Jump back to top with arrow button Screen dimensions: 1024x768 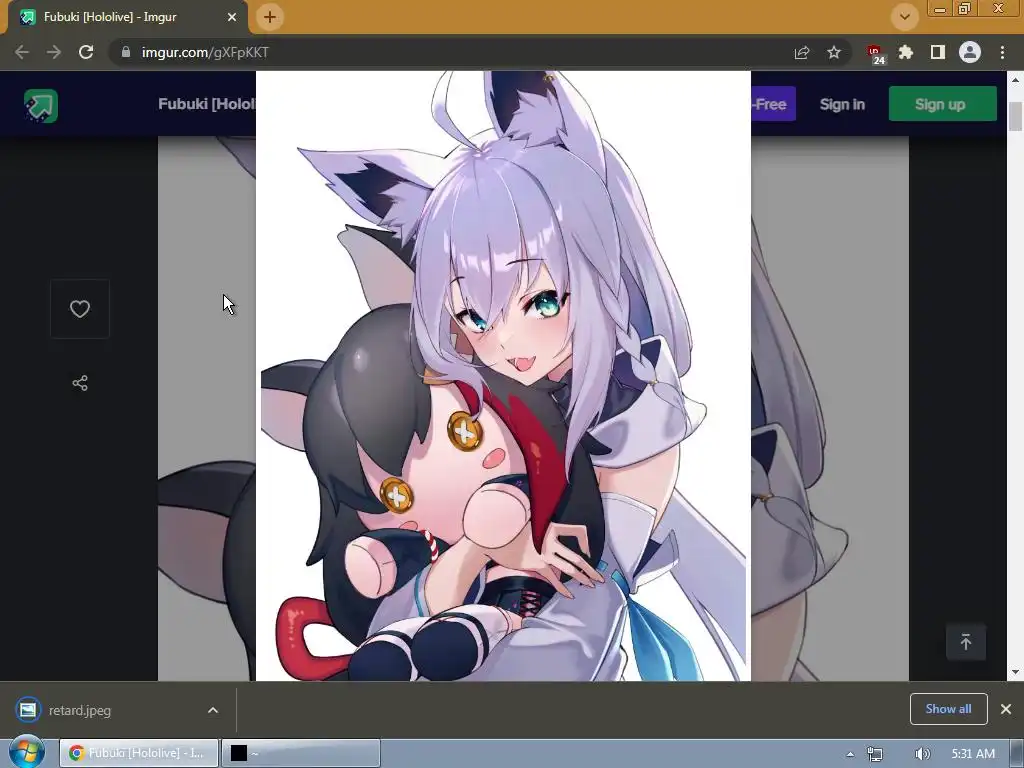(x=966, y=642)
